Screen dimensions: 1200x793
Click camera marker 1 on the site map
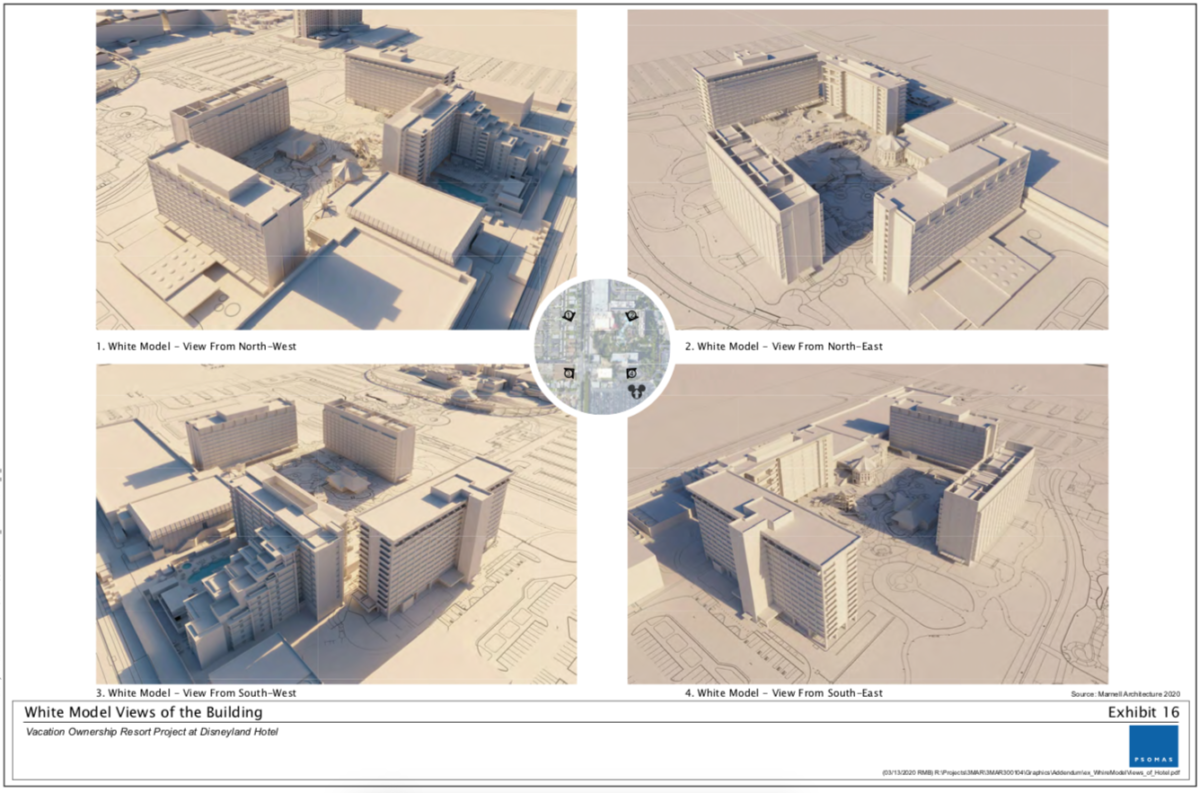(568, 316)
